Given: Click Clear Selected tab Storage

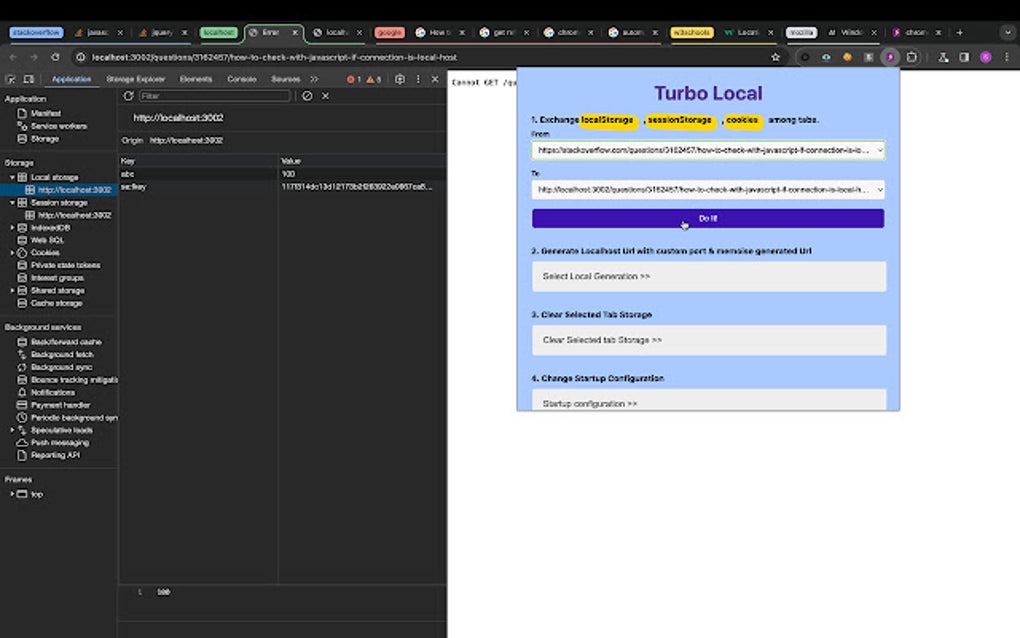Looking at the screenshot, I should (708, 340).
